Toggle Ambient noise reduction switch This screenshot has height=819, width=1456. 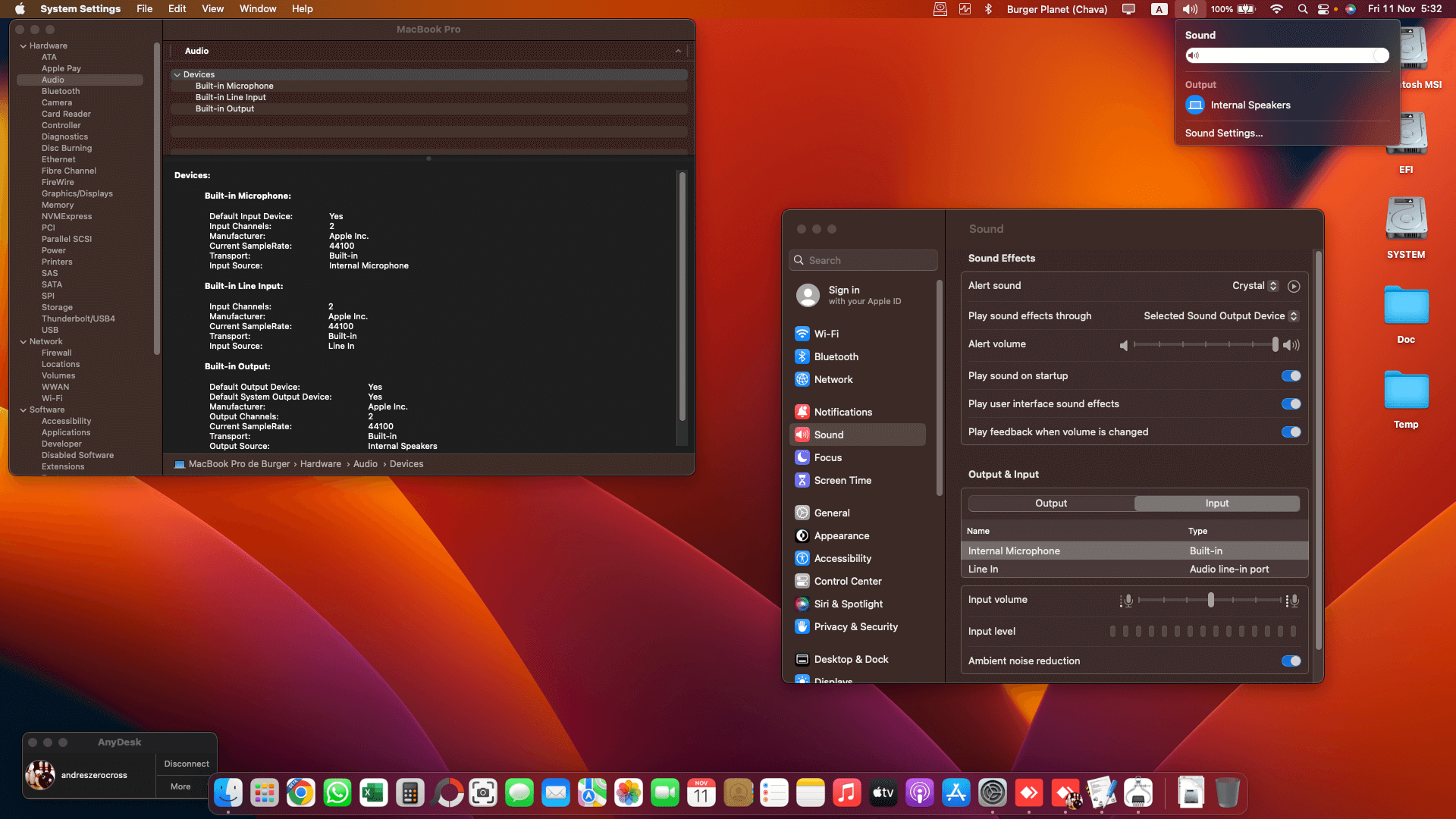[1291, 661]
